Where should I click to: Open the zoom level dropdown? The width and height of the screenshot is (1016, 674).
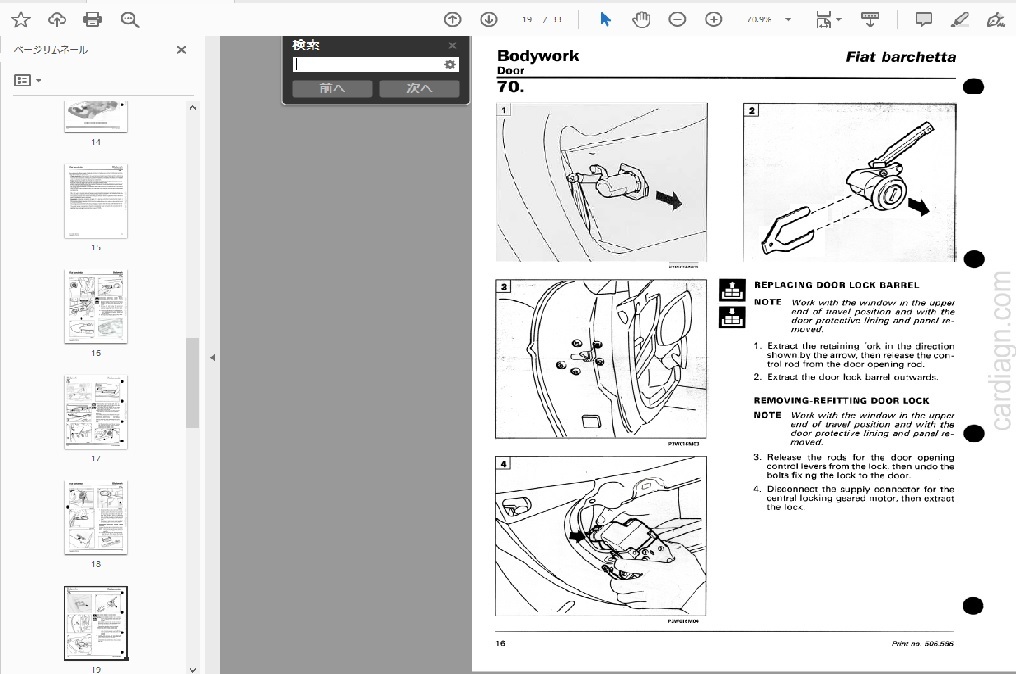click(x=788, y=19)
